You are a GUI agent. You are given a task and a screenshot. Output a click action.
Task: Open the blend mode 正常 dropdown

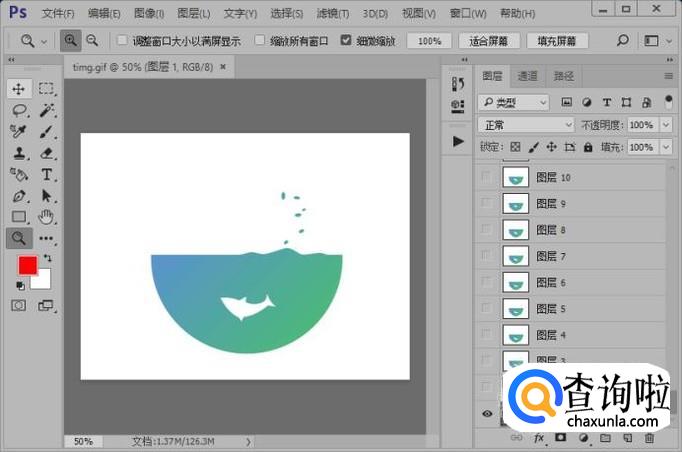[x=525, y=125]
